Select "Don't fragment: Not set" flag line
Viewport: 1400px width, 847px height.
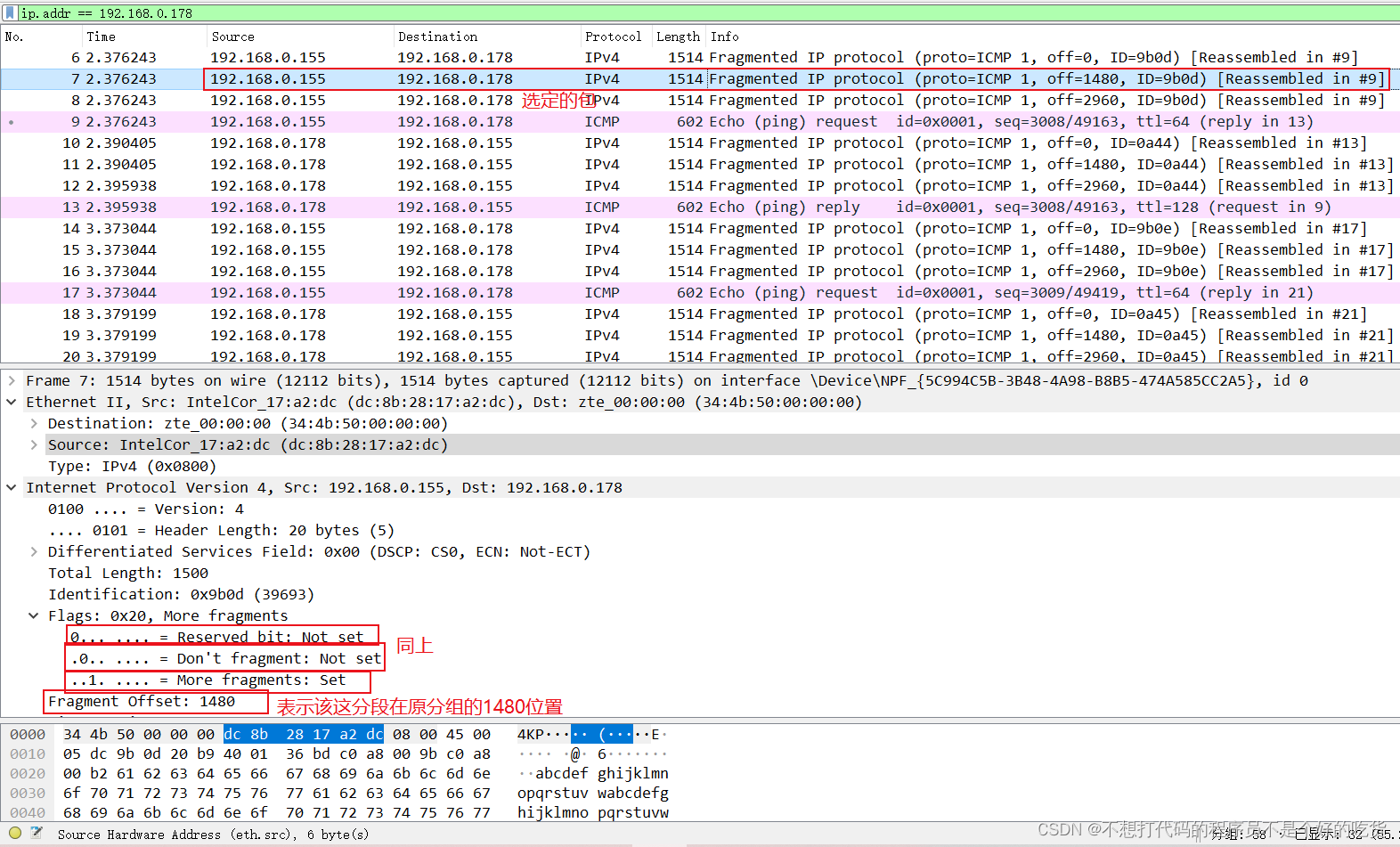coord(226,658)
